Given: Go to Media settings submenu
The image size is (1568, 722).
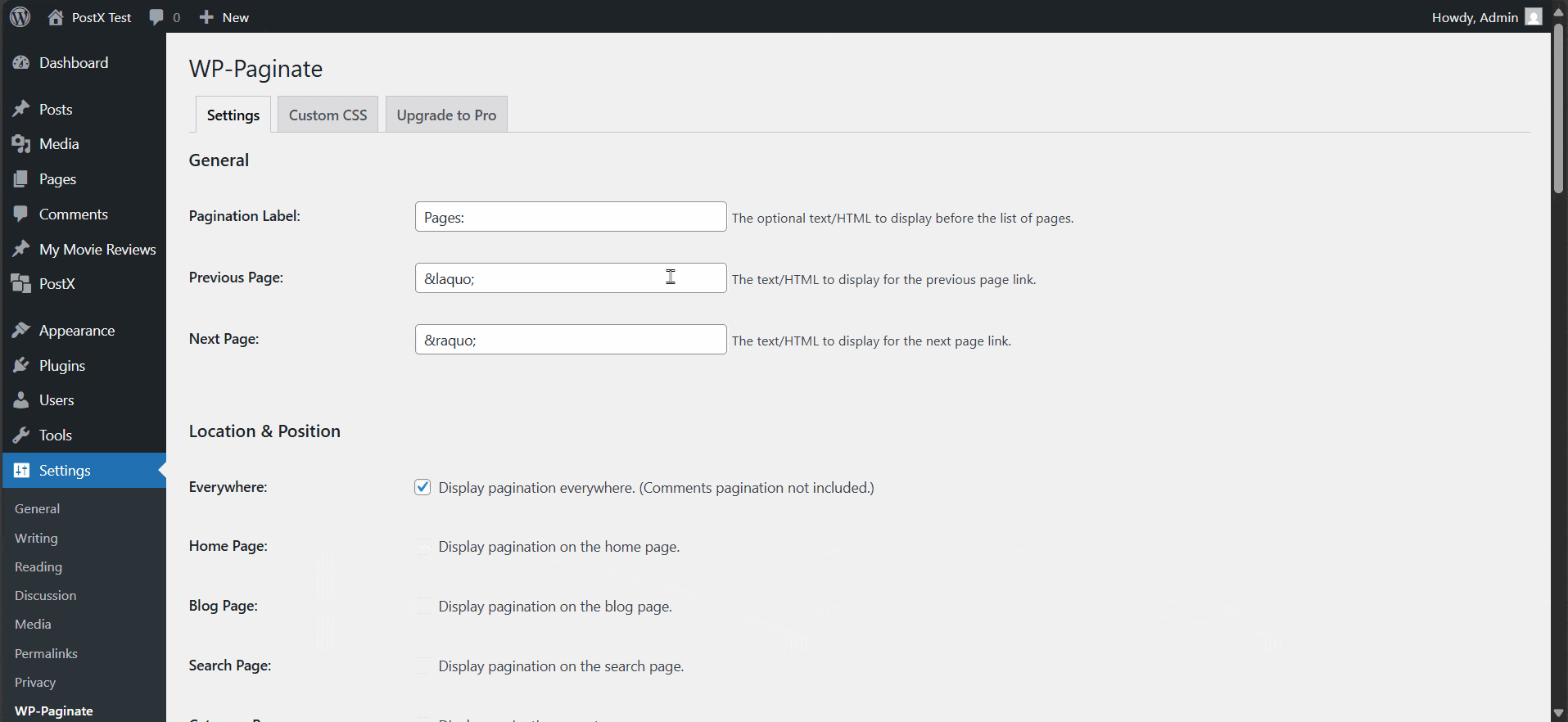Looking at the screenshot, I should click(33, 624).
